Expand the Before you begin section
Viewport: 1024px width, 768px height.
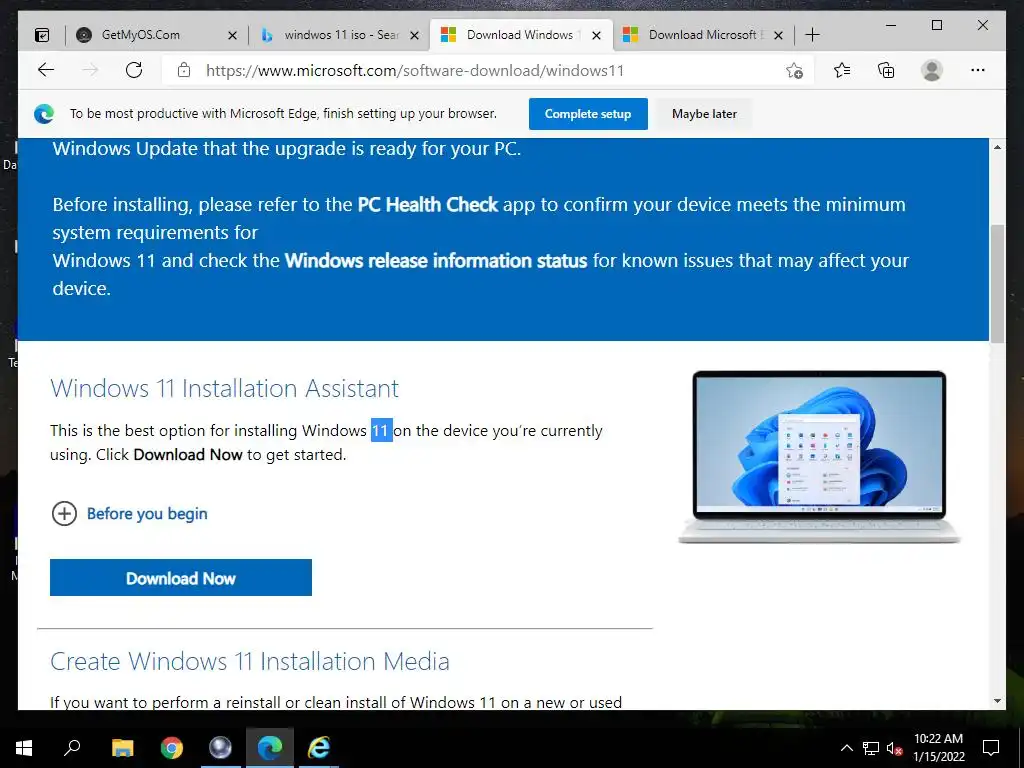(x=129, y=514)
